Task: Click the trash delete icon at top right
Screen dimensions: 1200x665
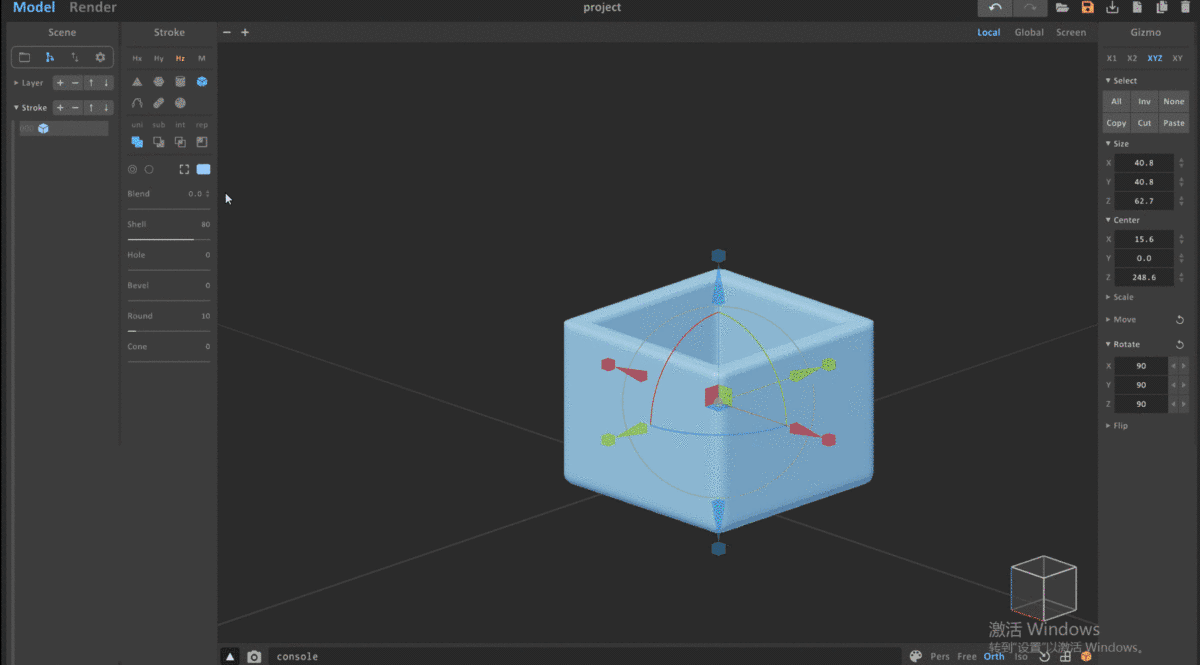Action: [1186, 8]
